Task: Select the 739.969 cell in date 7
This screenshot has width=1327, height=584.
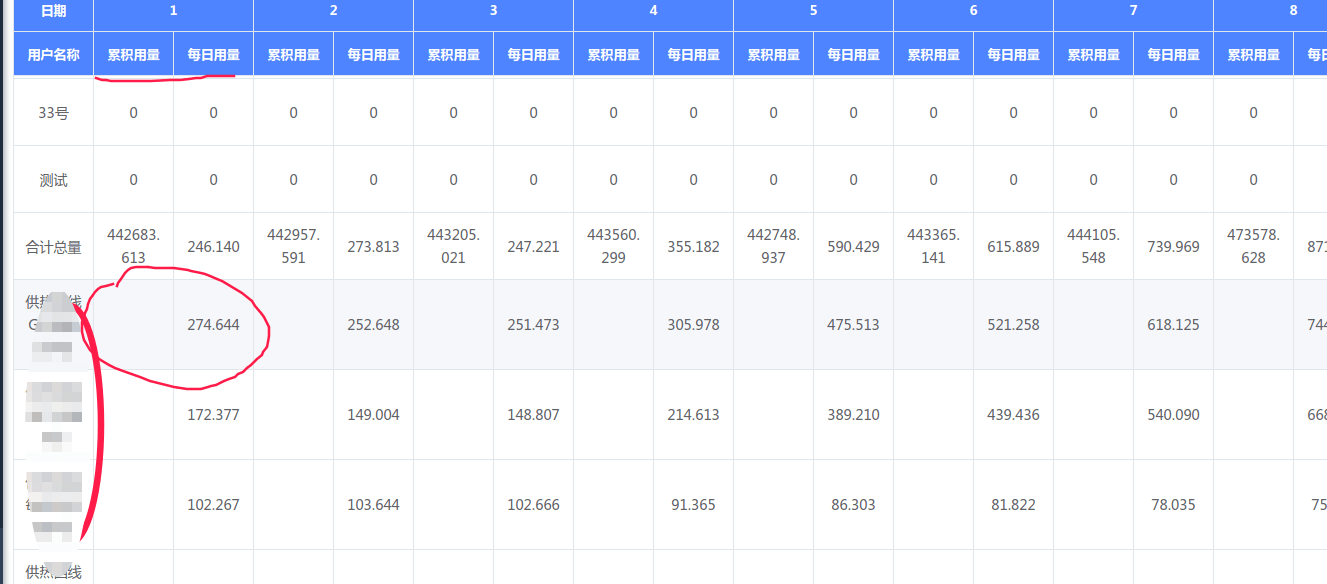Action: [1173, 247]
